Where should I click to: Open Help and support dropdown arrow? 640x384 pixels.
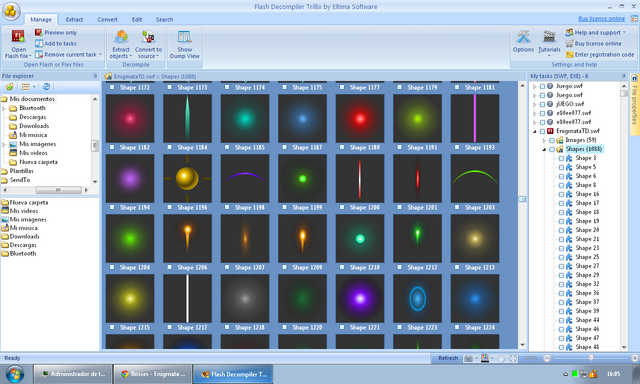(624, 32)
